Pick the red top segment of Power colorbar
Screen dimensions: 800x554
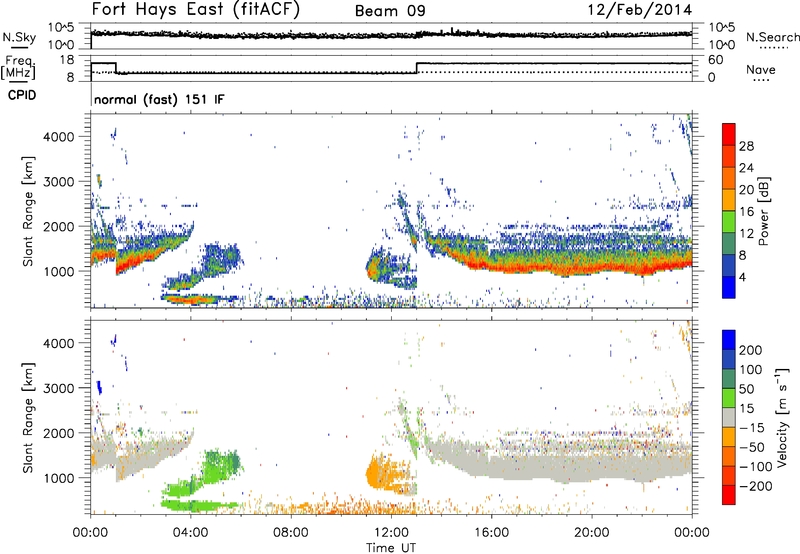pyautogui.click(x=729, y=134)
